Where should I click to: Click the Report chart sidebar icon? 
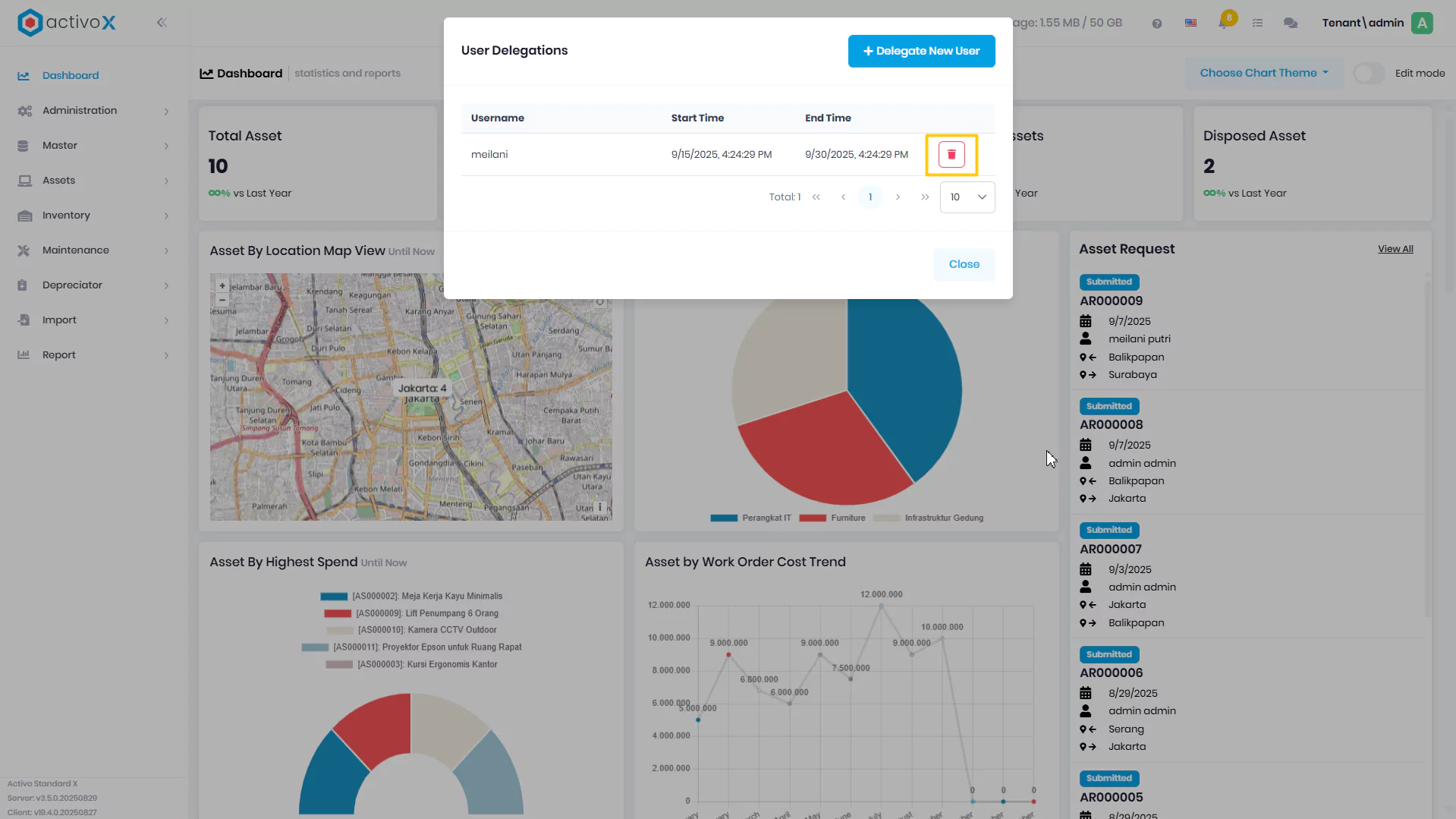point(24,355)
